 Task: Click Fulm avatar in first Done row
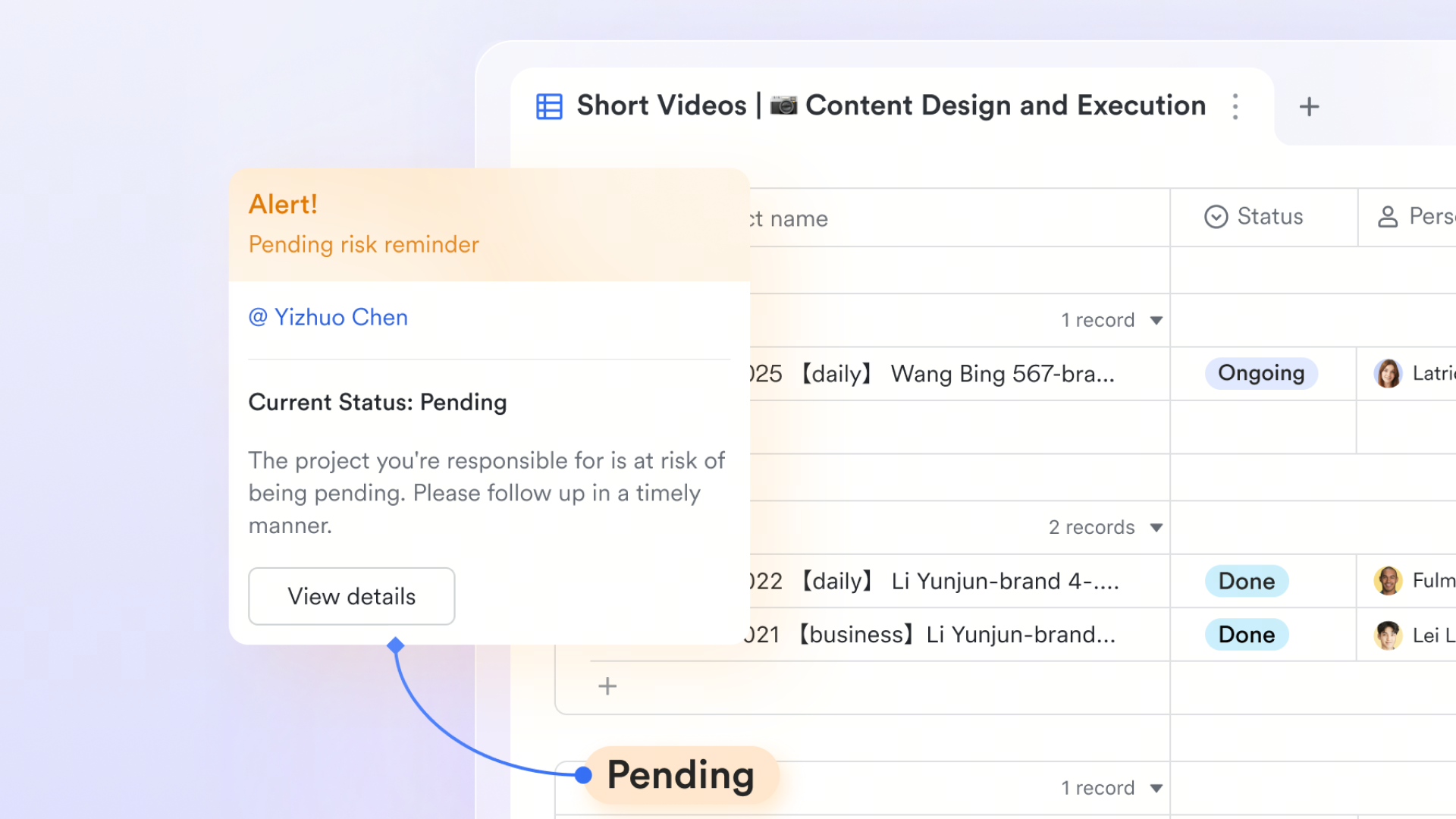click(1388, 581)
